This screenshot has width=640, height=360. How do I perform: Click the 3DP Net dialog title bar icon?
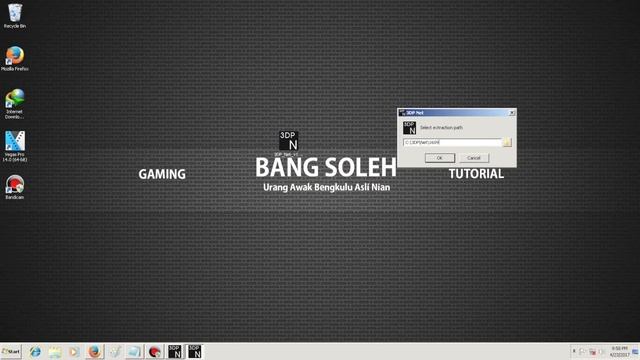pyautogui.click(x=402, y=113)
